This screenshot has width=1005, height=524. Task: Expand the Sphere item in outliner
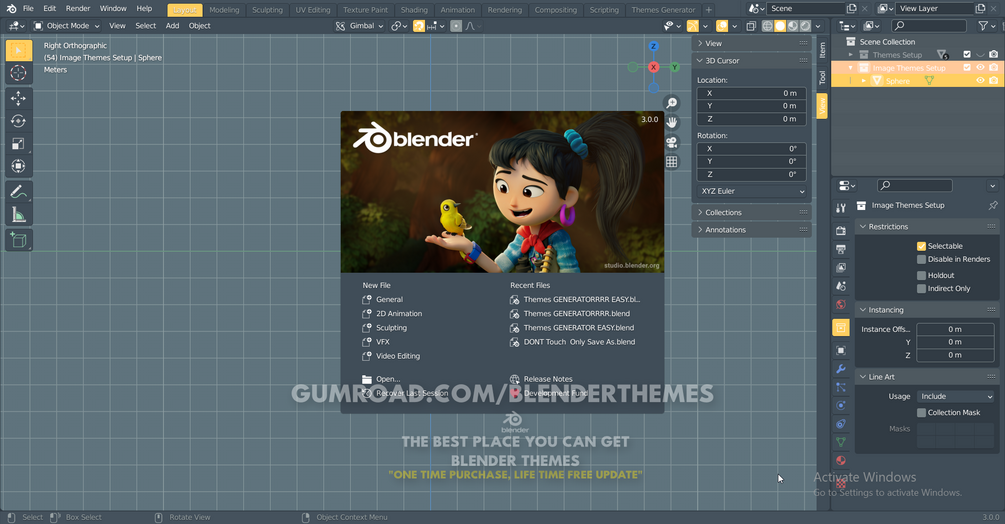coord(863,81)
